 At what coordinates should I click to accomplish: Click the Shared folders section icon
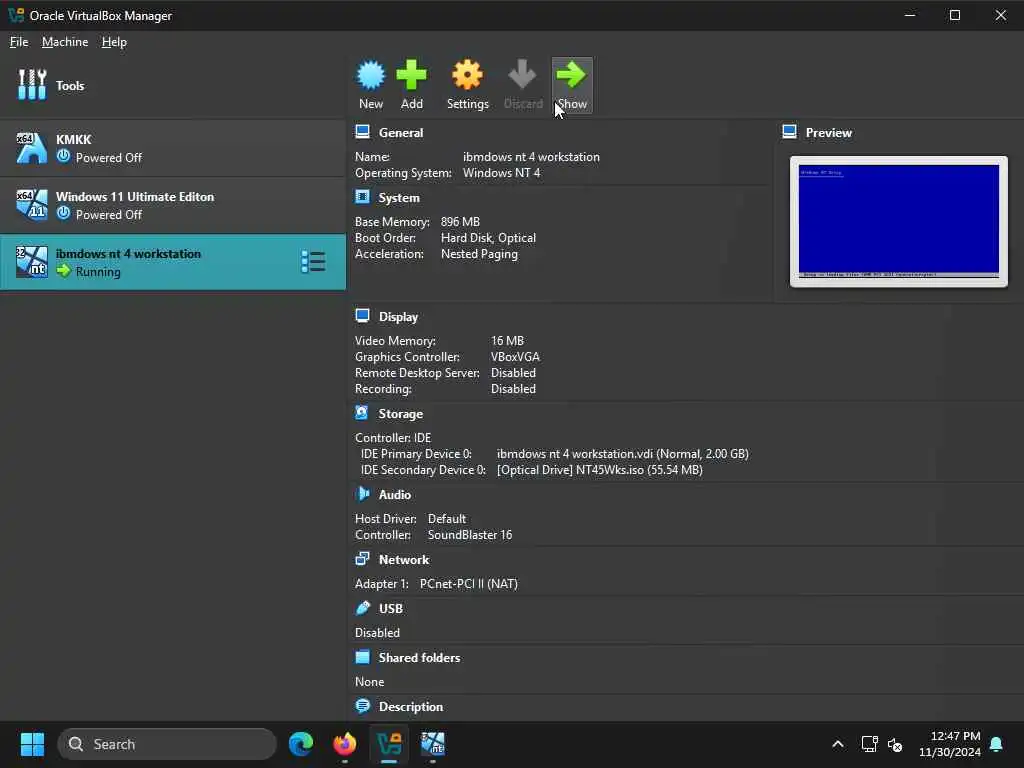(362, 657)
